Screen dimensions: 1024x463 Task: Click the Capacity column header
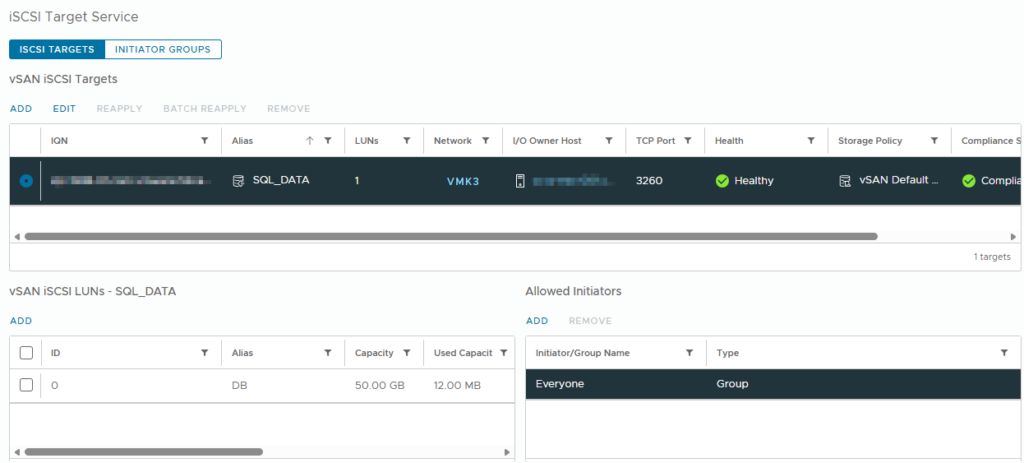(374, 353)
